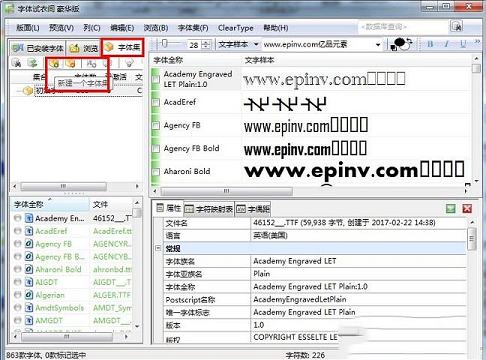The image size is (486, 360).
Task: Click the magnifier search icon in library toolbar
Action: tap(16, 63)
